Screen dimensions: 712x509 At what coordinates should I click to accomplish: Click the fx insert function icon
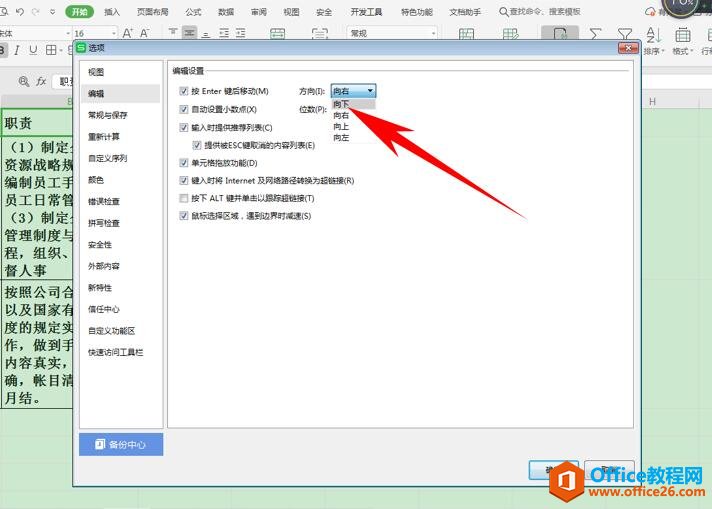coord(41,81)
